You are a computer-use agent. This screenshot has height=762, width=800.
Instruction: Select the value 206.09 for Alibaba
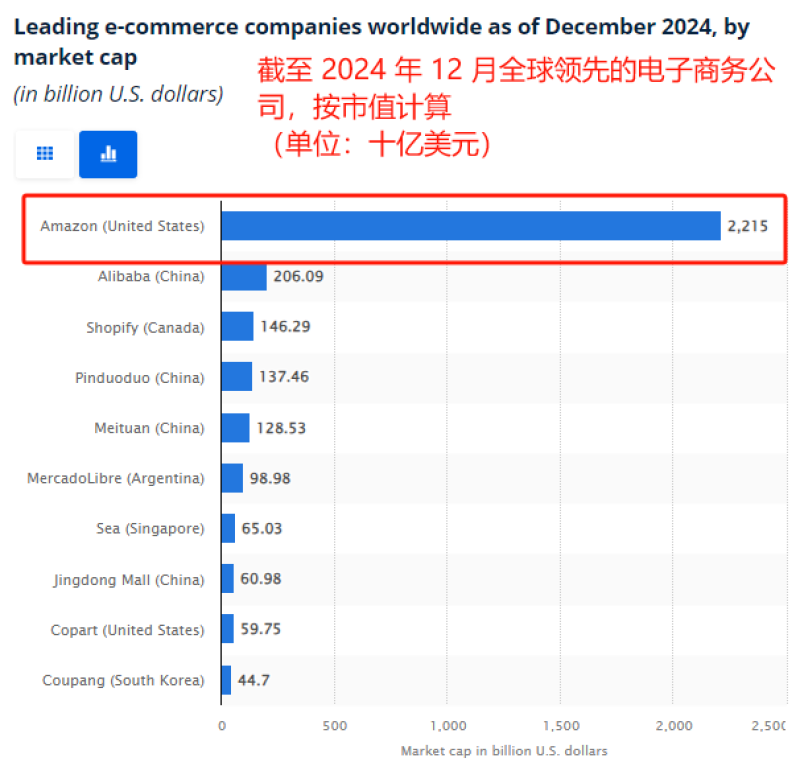(x=298, y=276)
